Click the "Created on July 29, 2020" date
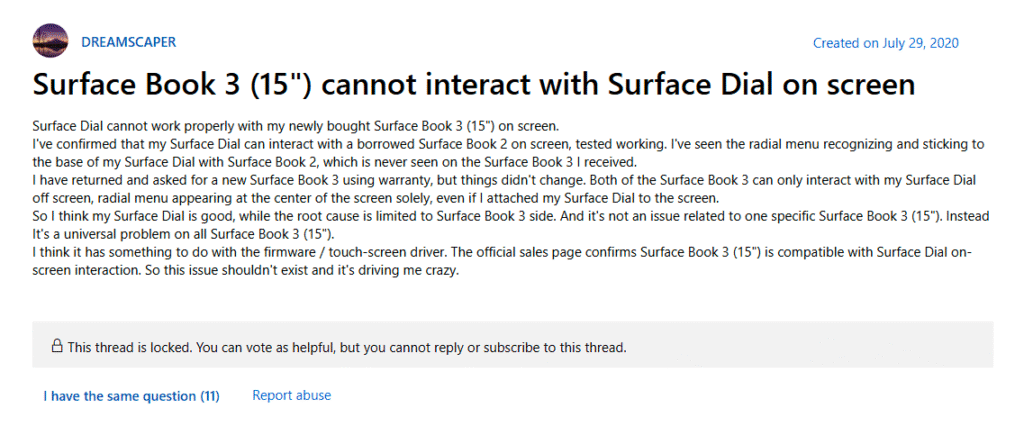 (885, 44)
